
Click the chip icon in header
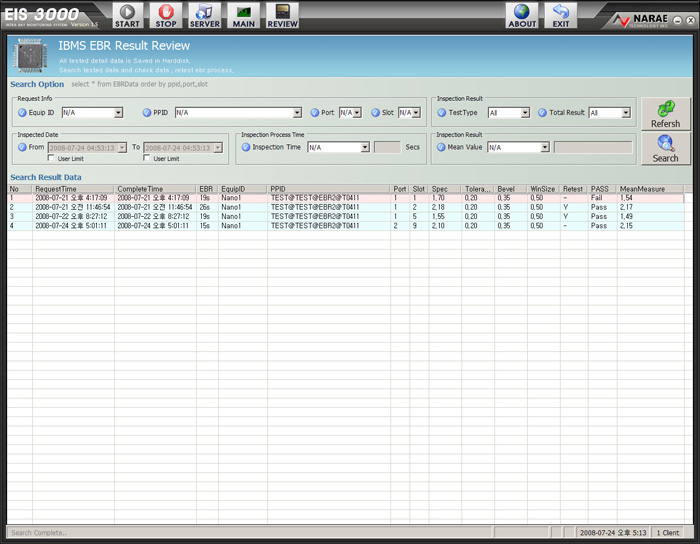(x=30, y=56)
